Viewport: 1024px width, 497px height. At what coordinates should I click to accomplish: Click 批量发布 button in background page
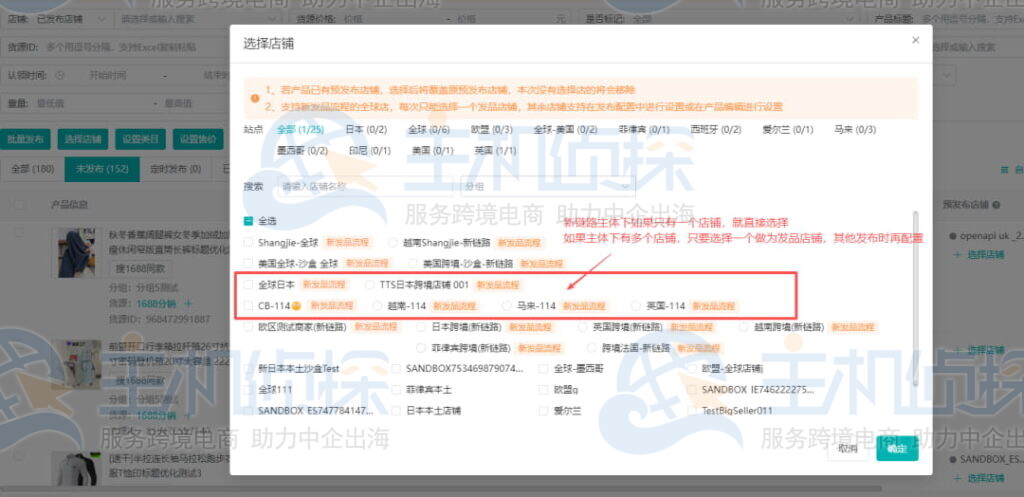[x=25, y=139]
